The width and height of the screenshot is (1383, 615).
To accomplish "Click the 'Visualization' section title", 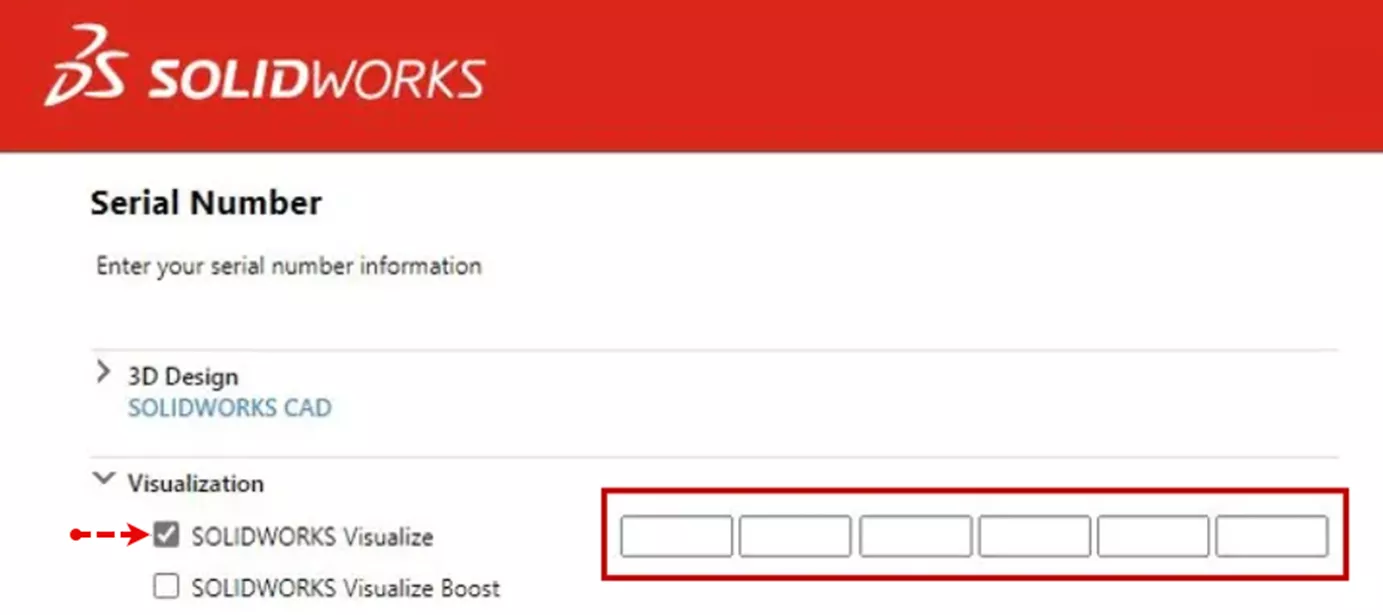I will (196, 483).
